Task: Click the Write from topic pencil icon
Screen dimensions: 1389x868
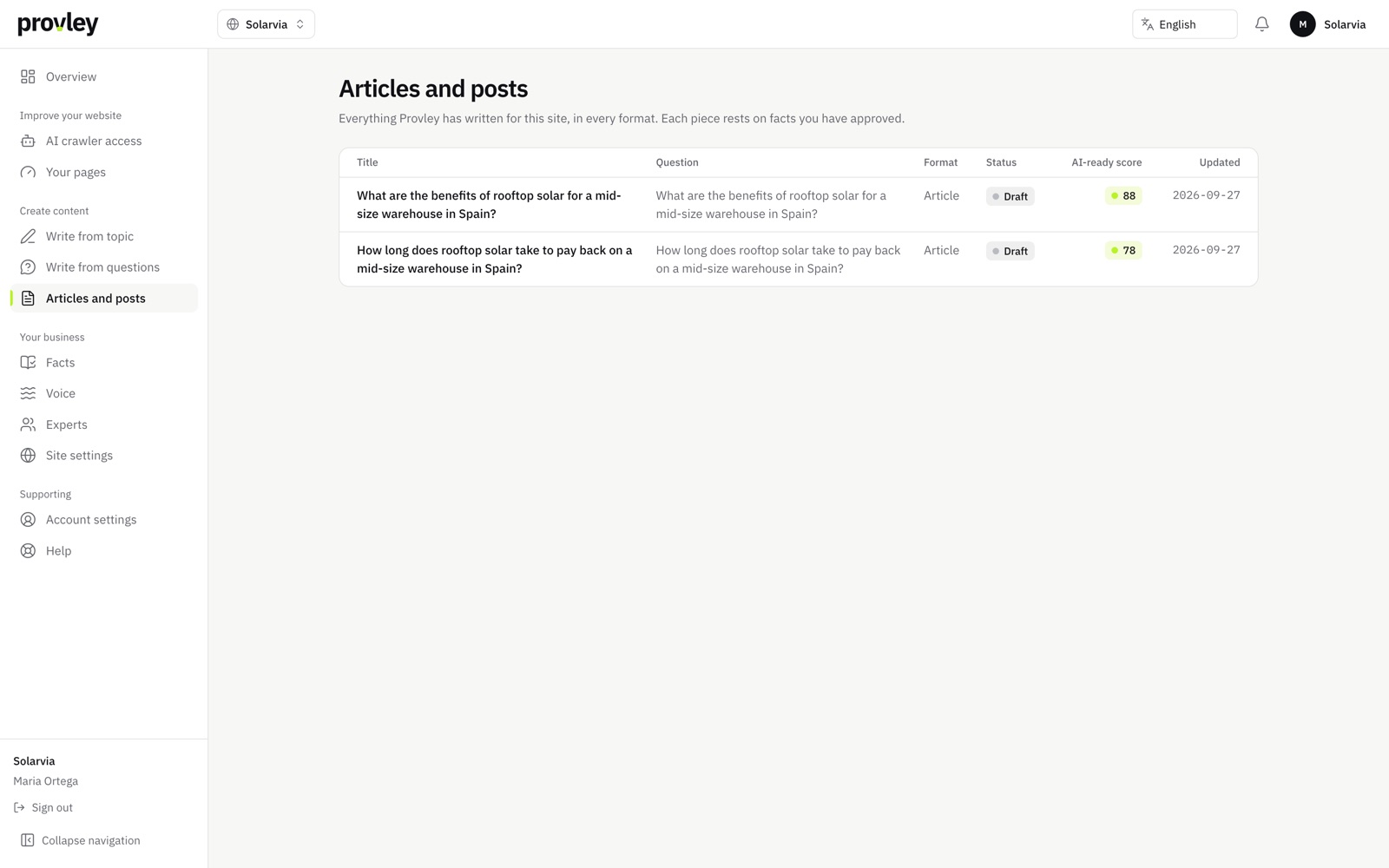Action: click(28, 236)
